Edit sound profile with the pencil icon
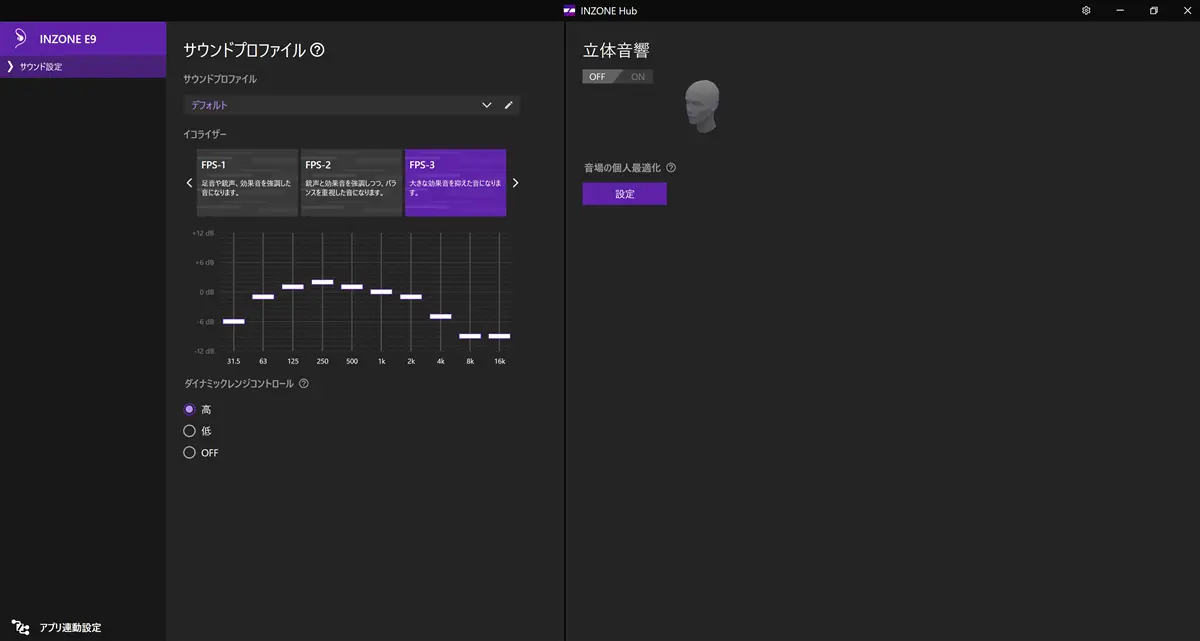 [508, 105]
